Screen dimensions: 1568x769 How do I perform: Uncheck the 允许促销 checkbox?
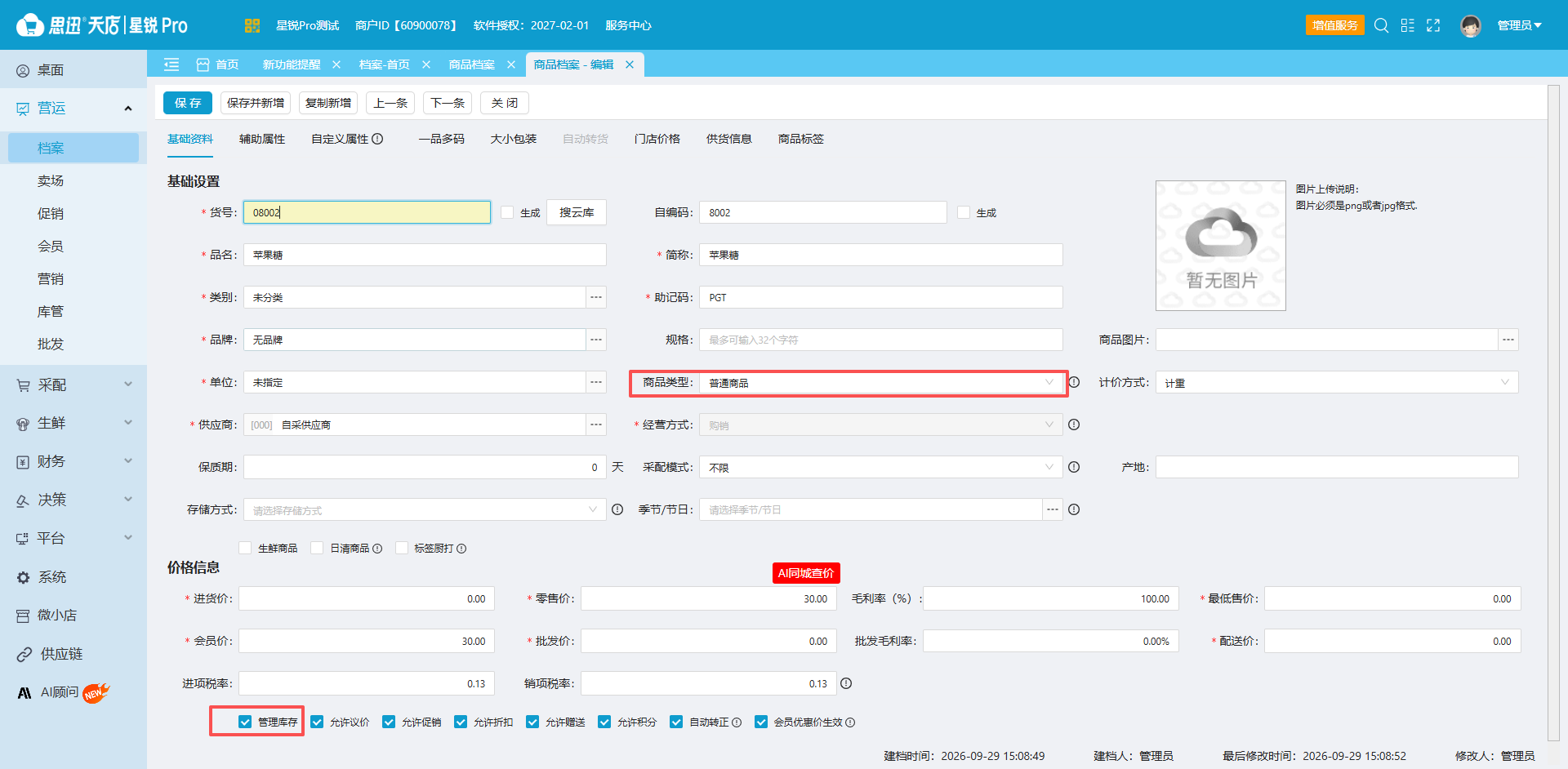389,722
